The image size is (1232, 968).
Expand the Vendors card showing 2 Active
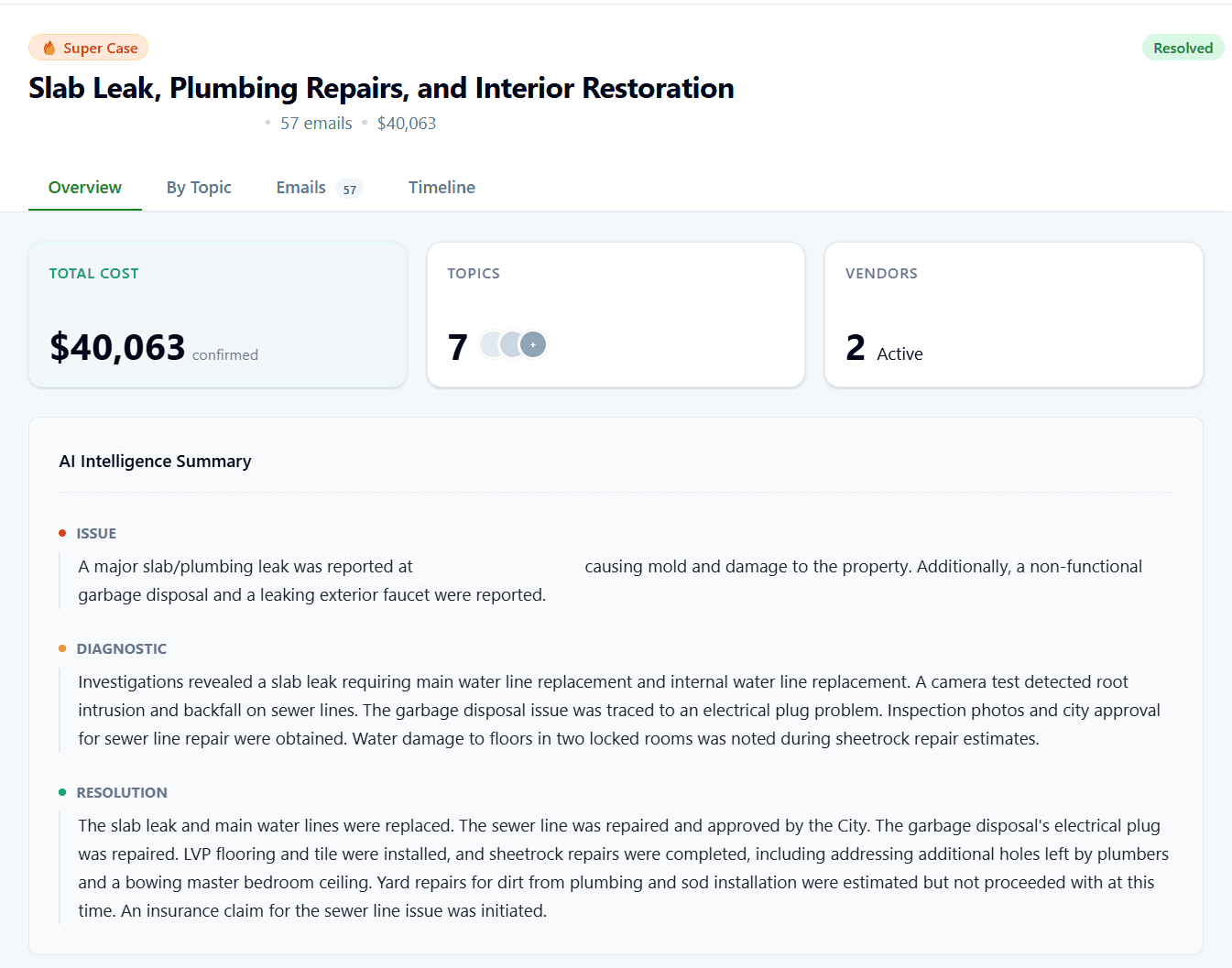(1014, 315)
